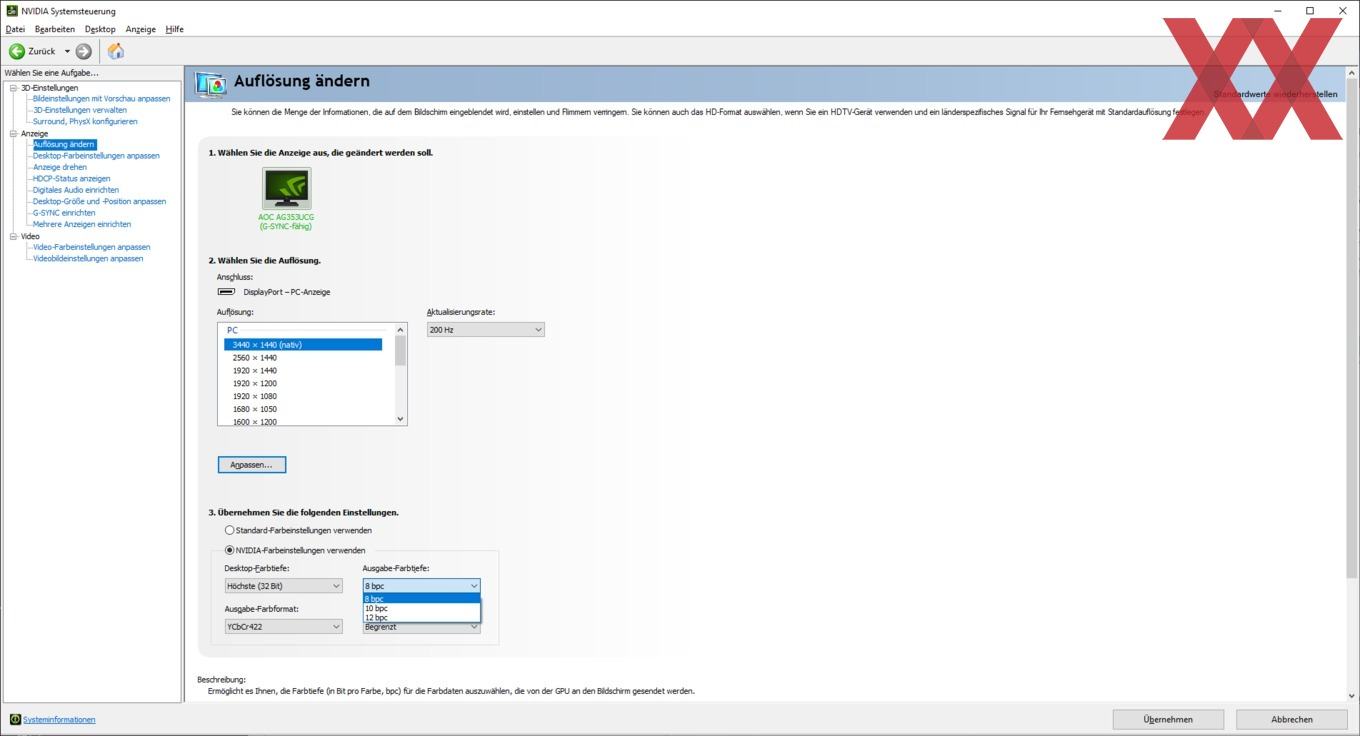Click resolution list scroll down arrow
Screen dimensions: 1360x736
pos(401,419)
